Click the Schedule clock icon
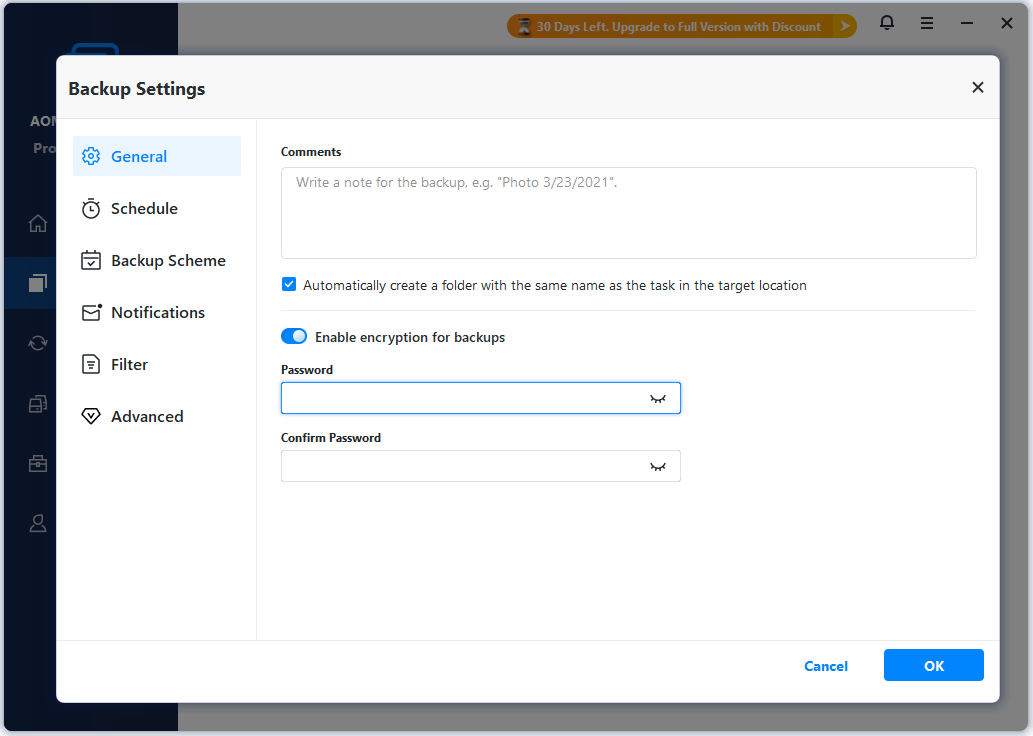Screen dimensions: 1033x736 (91, 208)
